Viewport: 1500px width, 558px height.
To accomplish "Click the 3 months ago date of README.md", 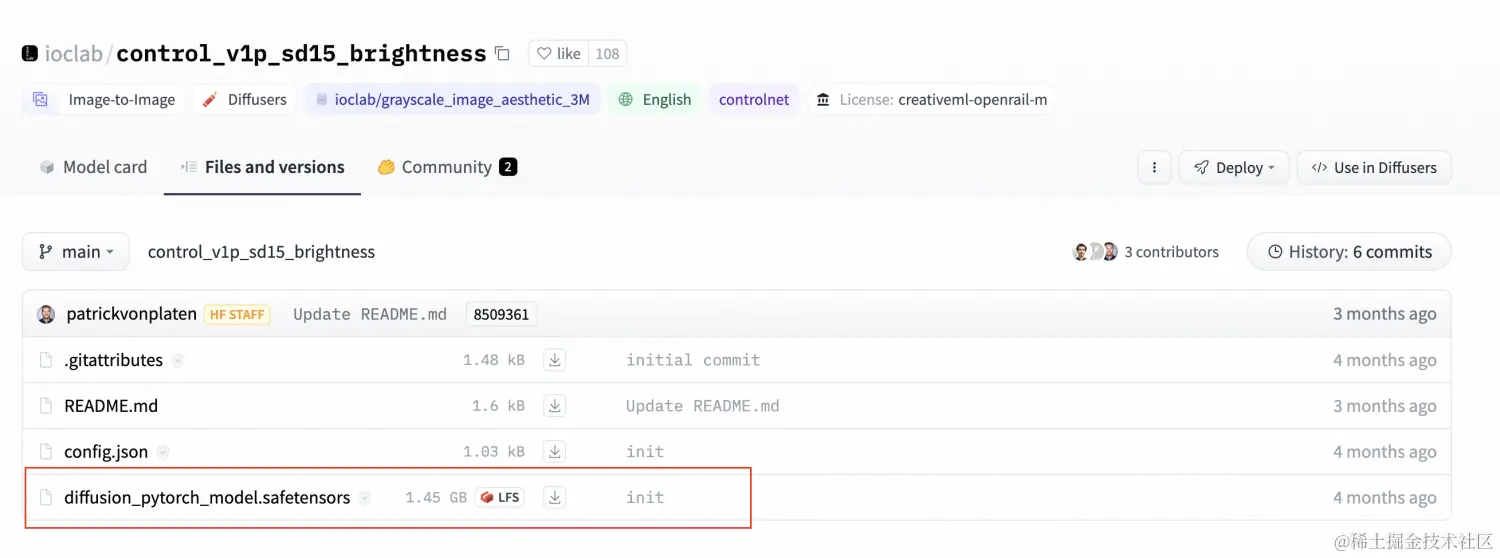I will tap(1384, 406).
